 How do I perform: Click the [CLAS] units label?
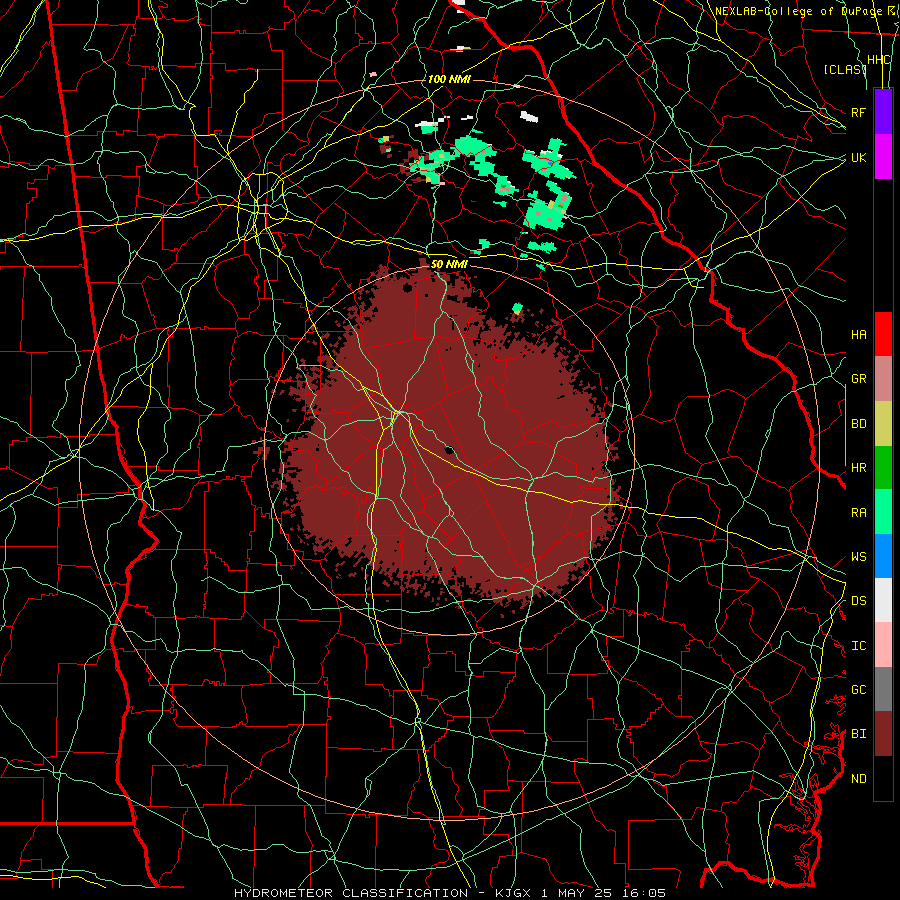point(845,69)
